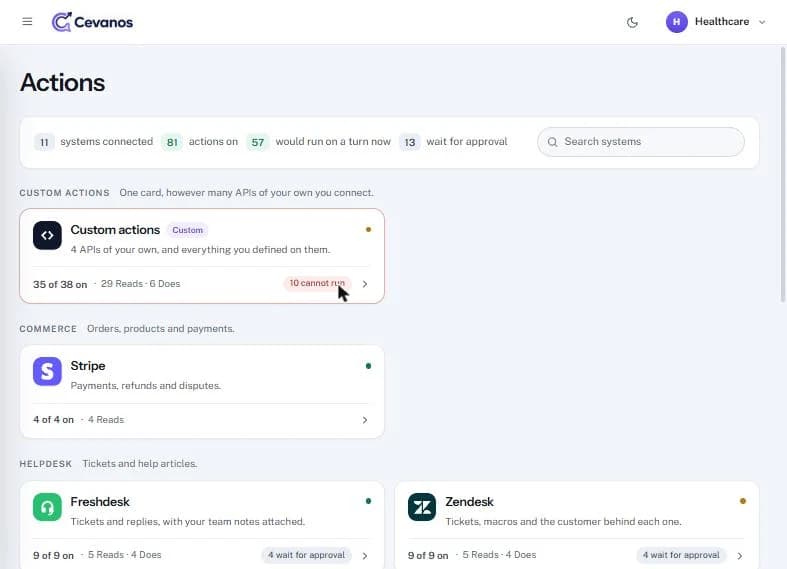Click the Custom actions code icon
Viewport: 787px width, 569px height.
(x=47, y=235)
